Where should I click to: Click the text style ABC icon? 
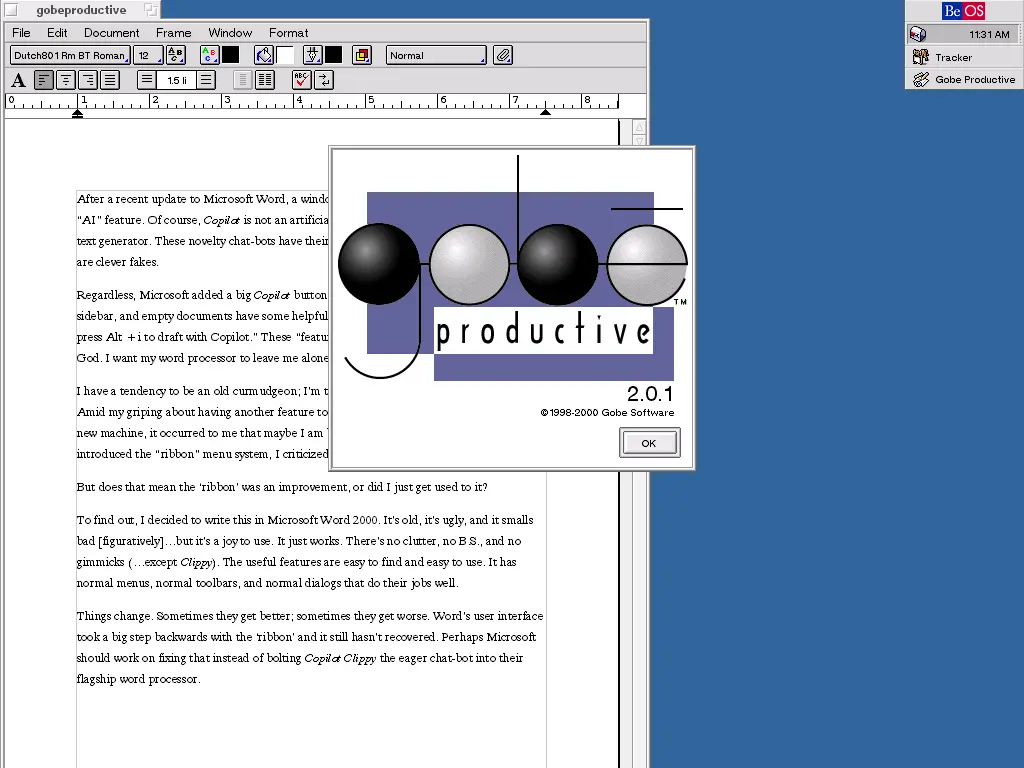[x=176, y=55]
